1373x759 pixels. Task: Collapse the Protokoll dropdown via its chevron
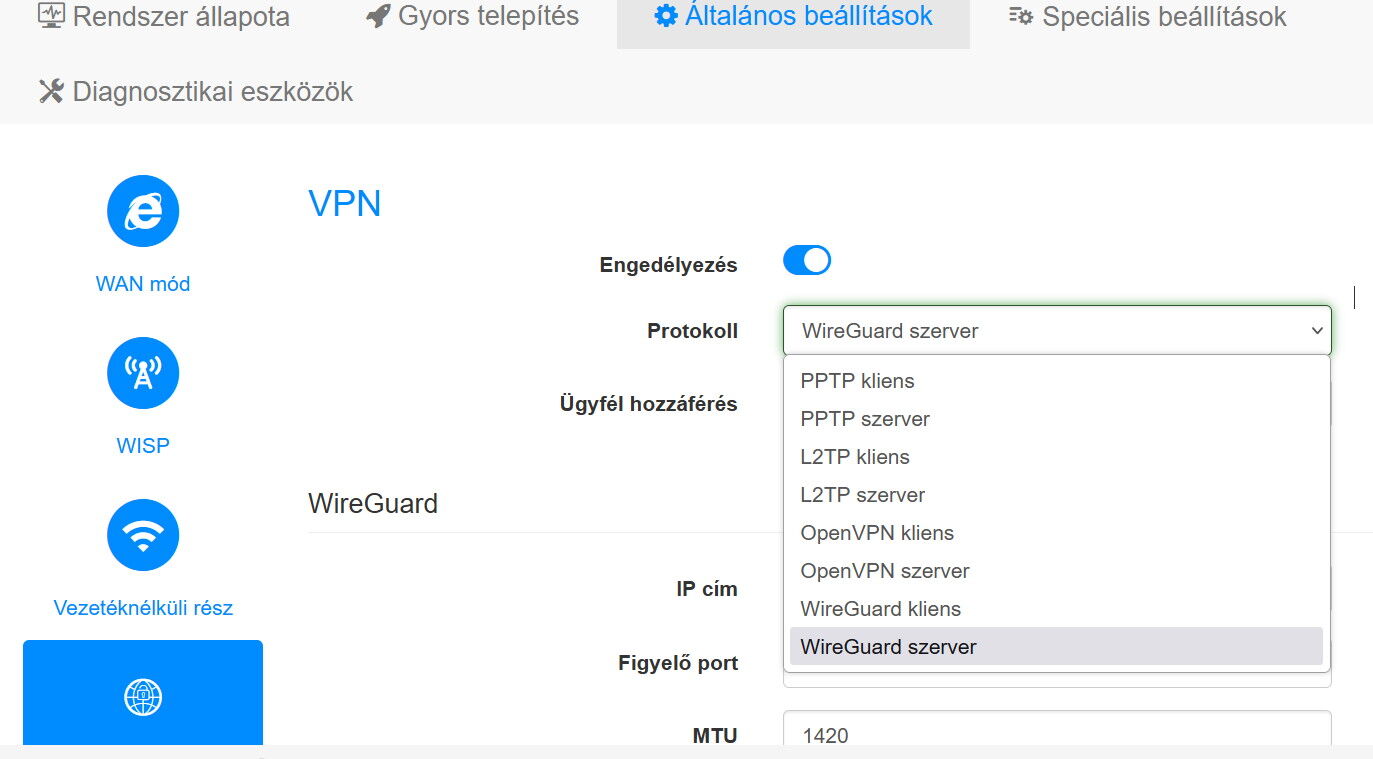1316,331
